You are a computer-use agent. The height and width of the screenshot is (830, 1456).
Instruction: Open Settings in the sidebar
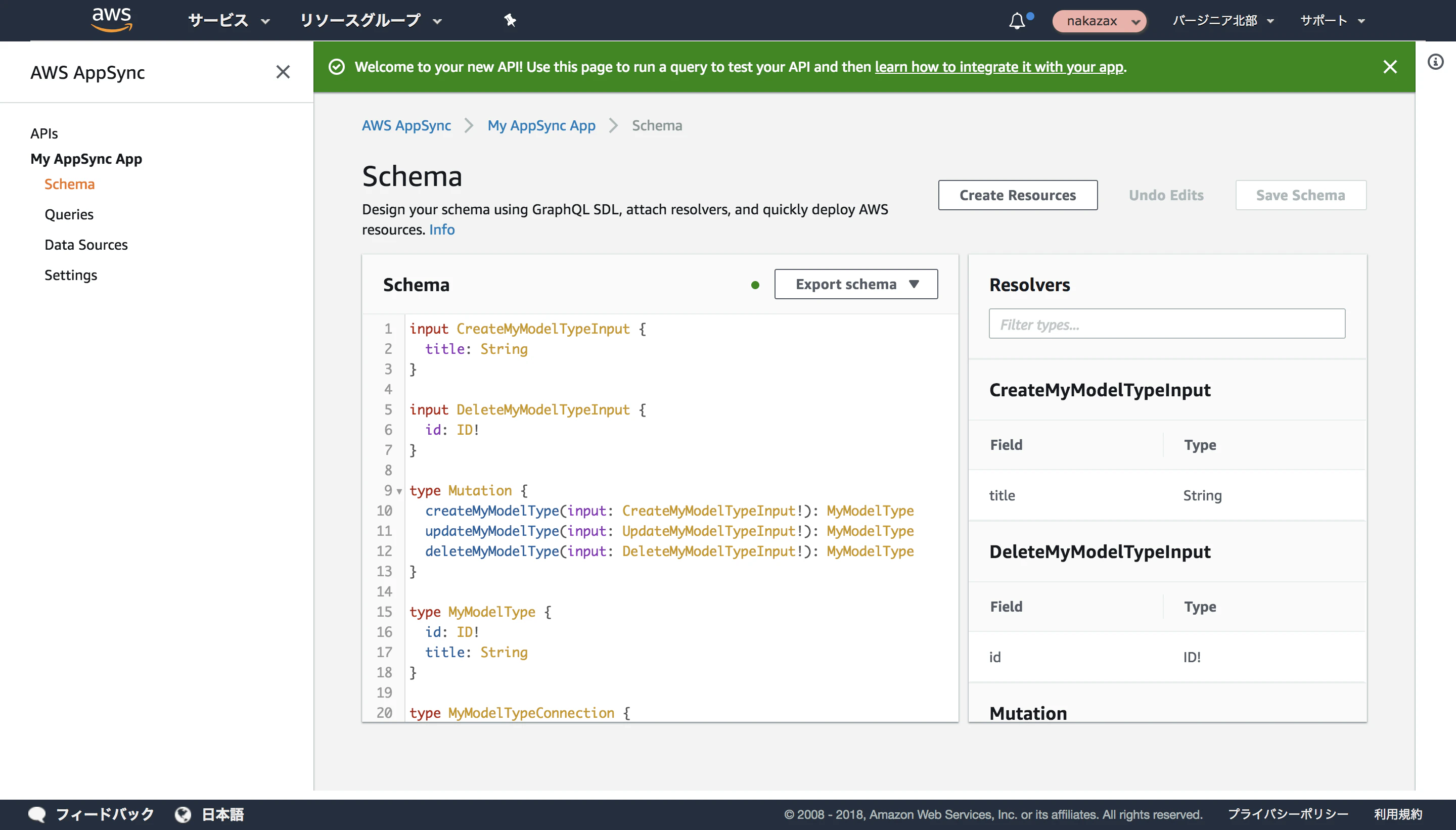71,275
